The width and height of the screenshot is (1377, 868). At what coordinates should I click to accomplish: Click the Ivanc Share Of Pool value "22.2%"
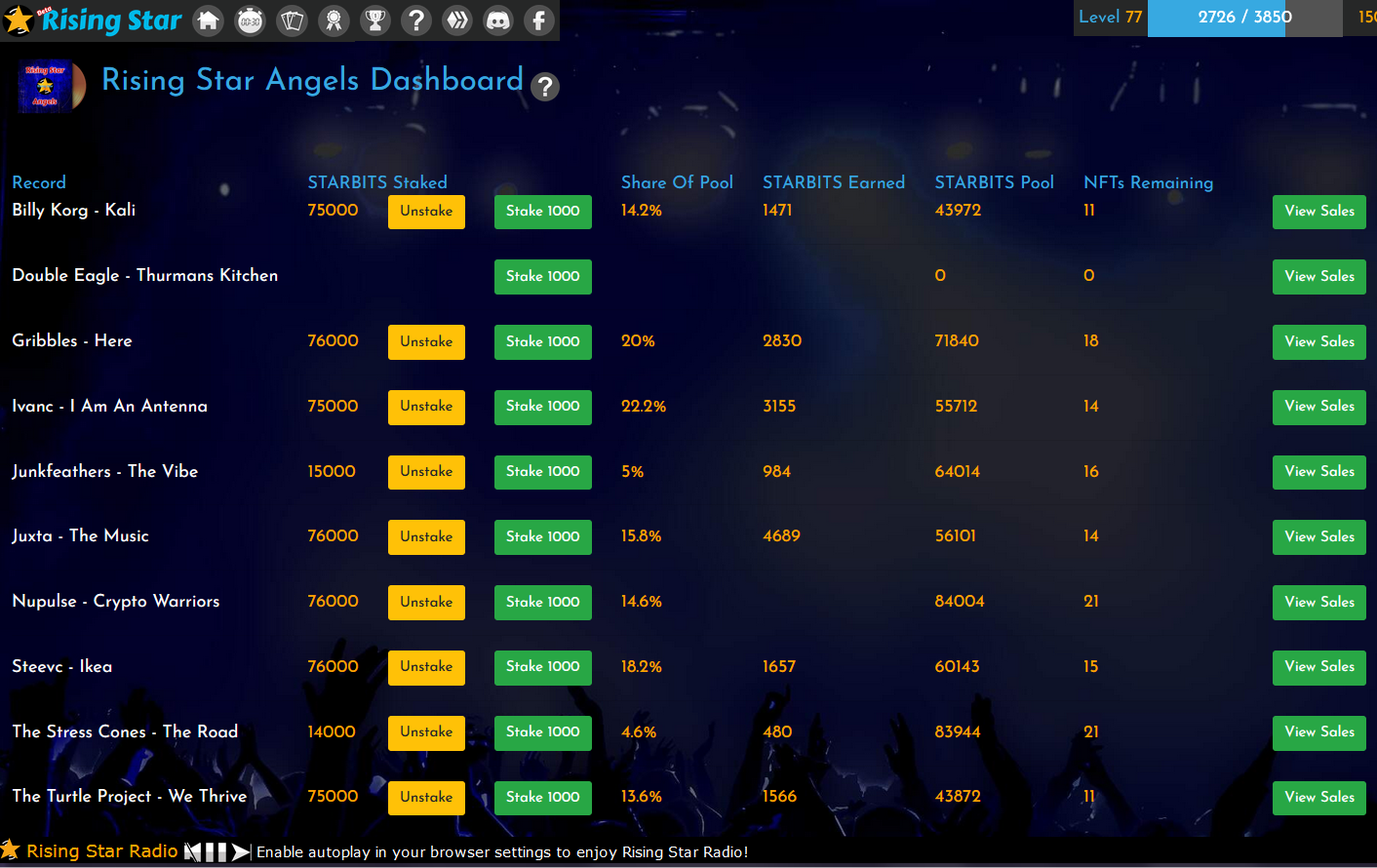coord(644,407)
